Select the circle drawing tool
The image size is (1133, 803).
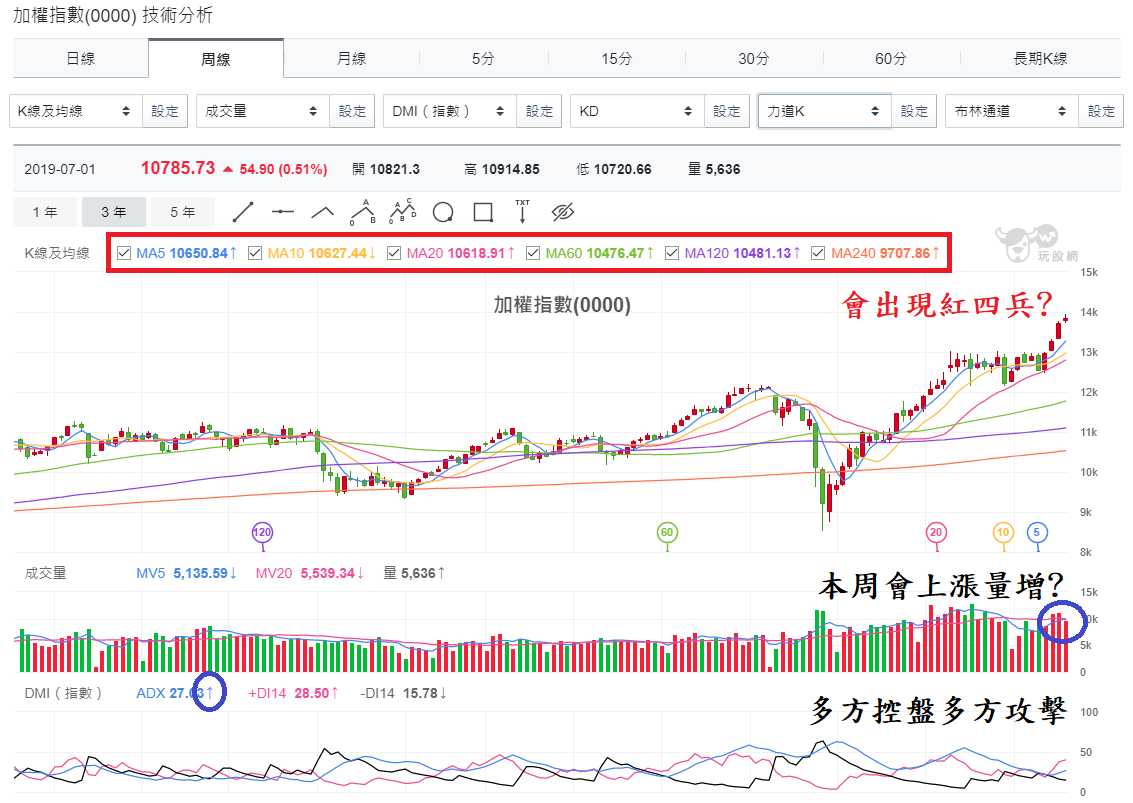pos(443,212)
